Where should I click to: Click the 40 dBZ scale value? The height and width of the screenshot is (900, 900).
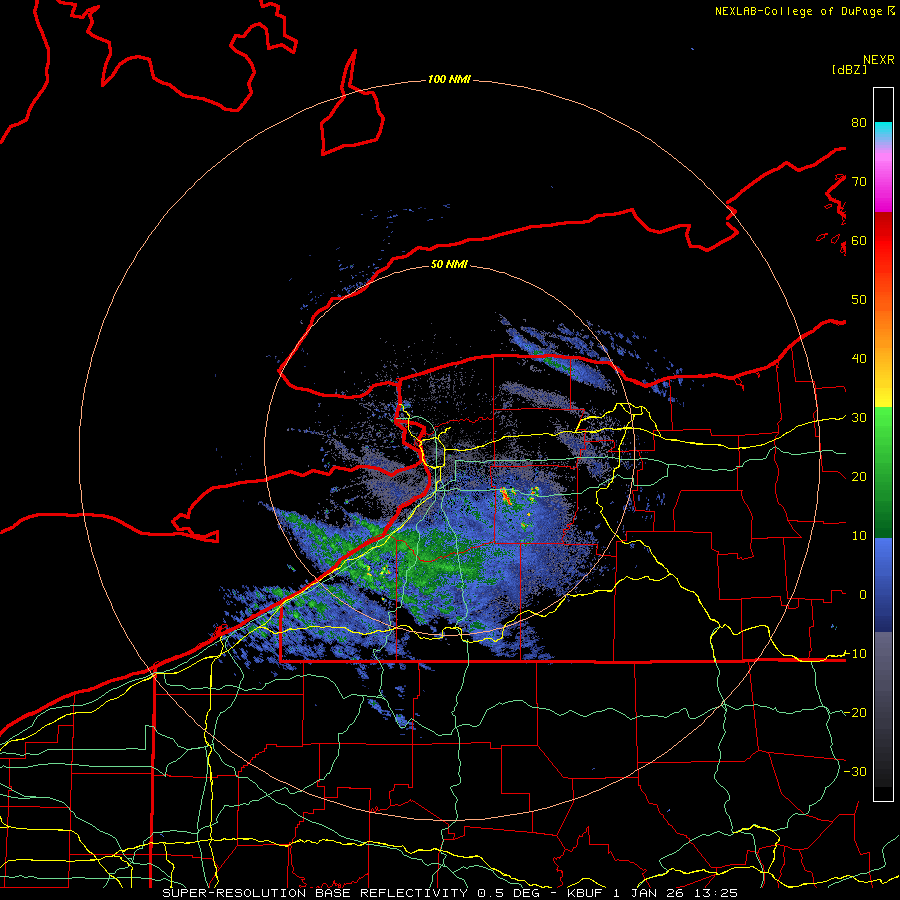859,358
